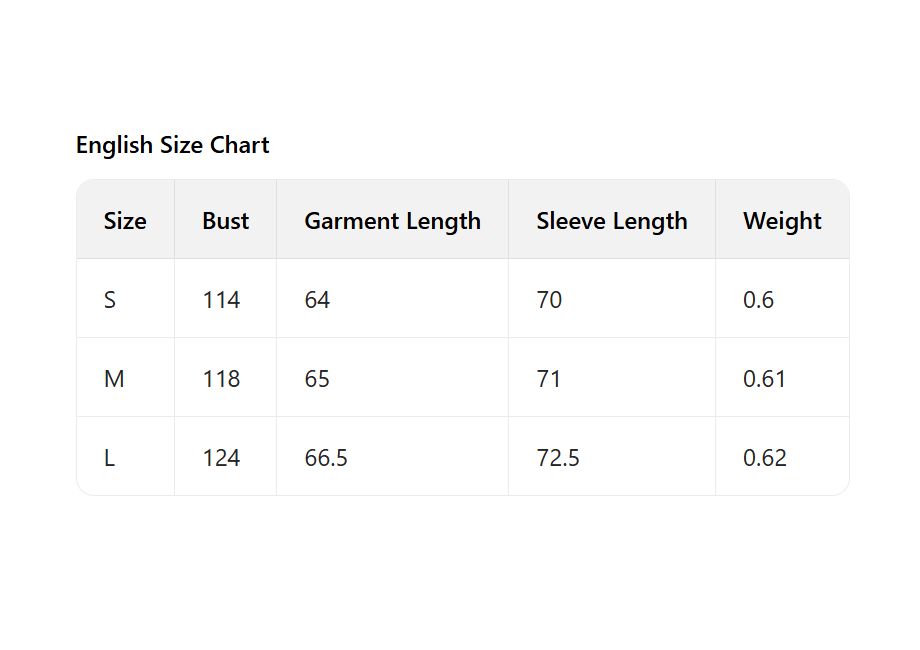Select the S size row label
The width and height of the screenshot is (920, 650).
[x=110, y=300]
